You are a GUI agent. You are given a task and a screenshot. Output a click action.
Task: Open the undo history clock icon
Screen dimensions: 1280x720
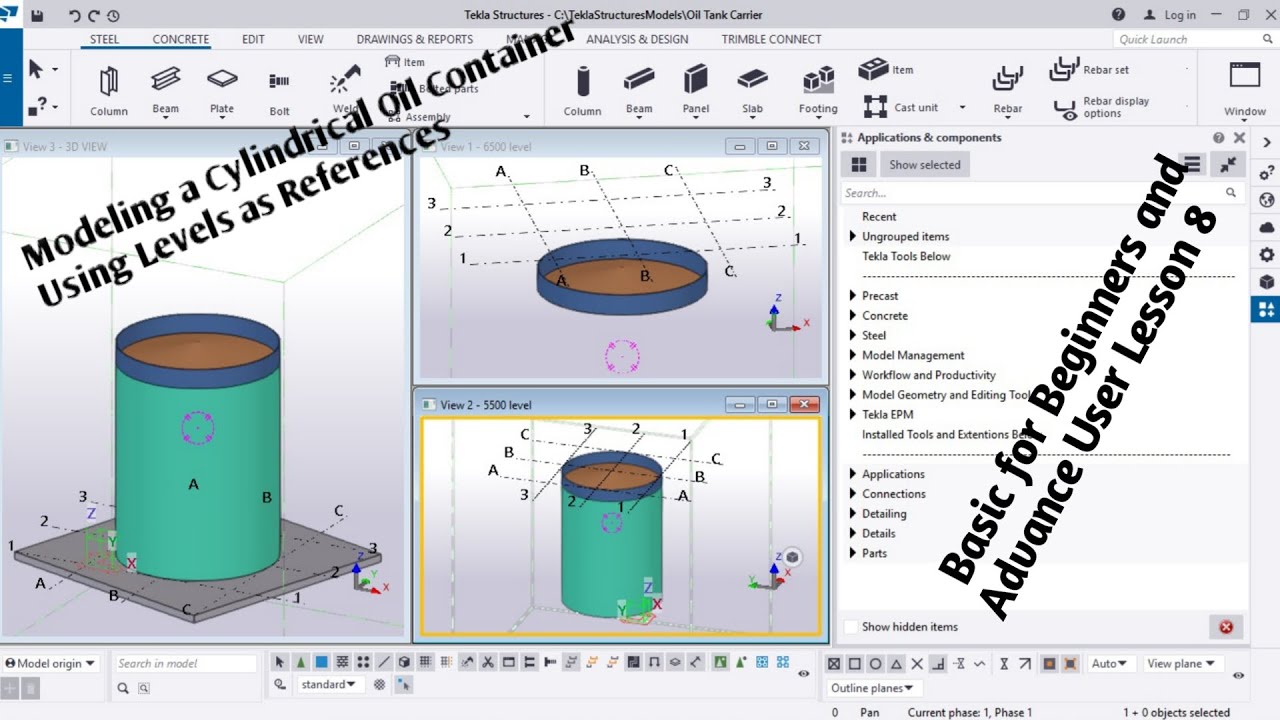point(113,15)
